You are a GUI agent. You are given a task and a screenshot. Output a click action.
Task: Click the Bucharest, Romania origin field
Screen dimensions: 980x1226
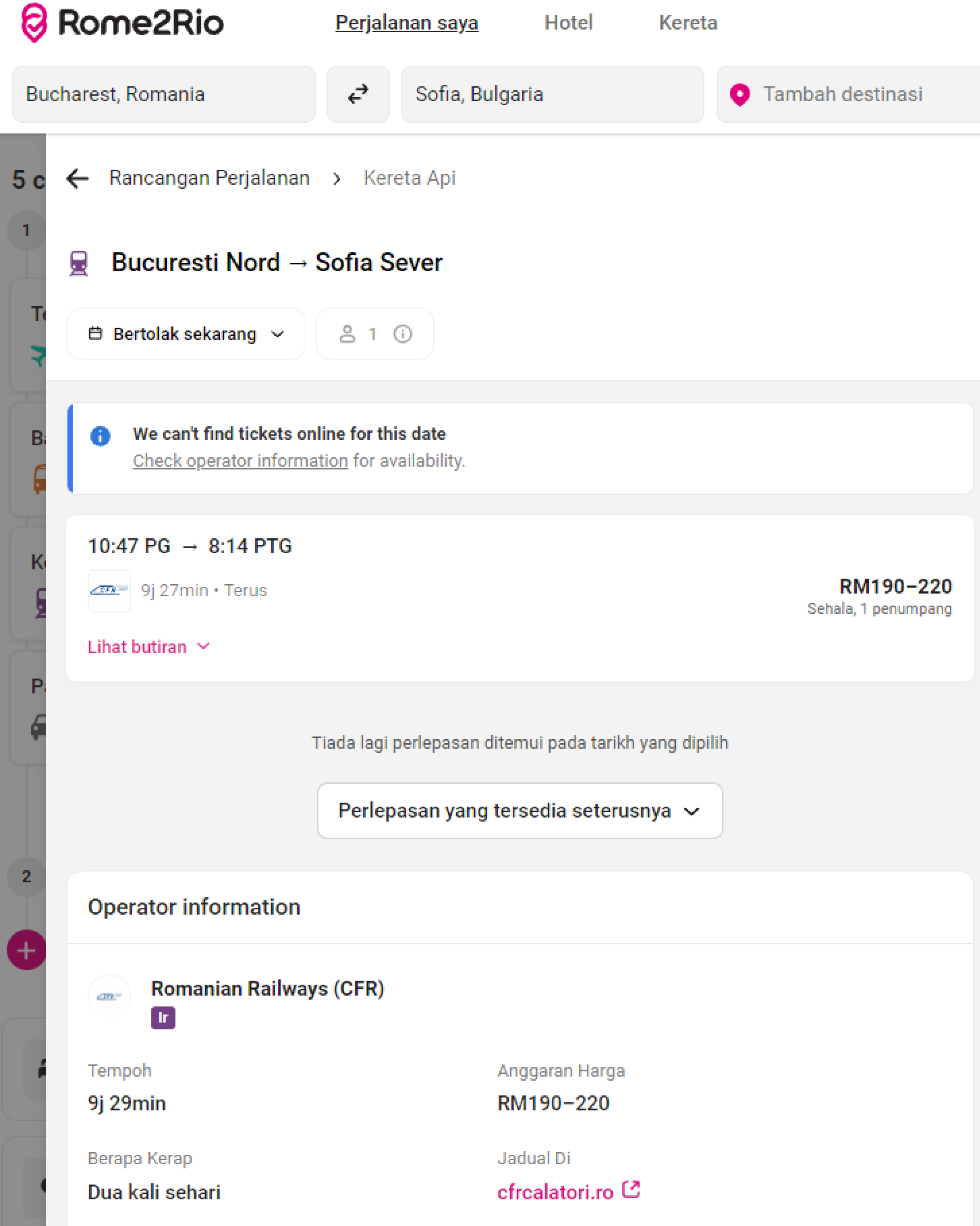tap(163, 94)
